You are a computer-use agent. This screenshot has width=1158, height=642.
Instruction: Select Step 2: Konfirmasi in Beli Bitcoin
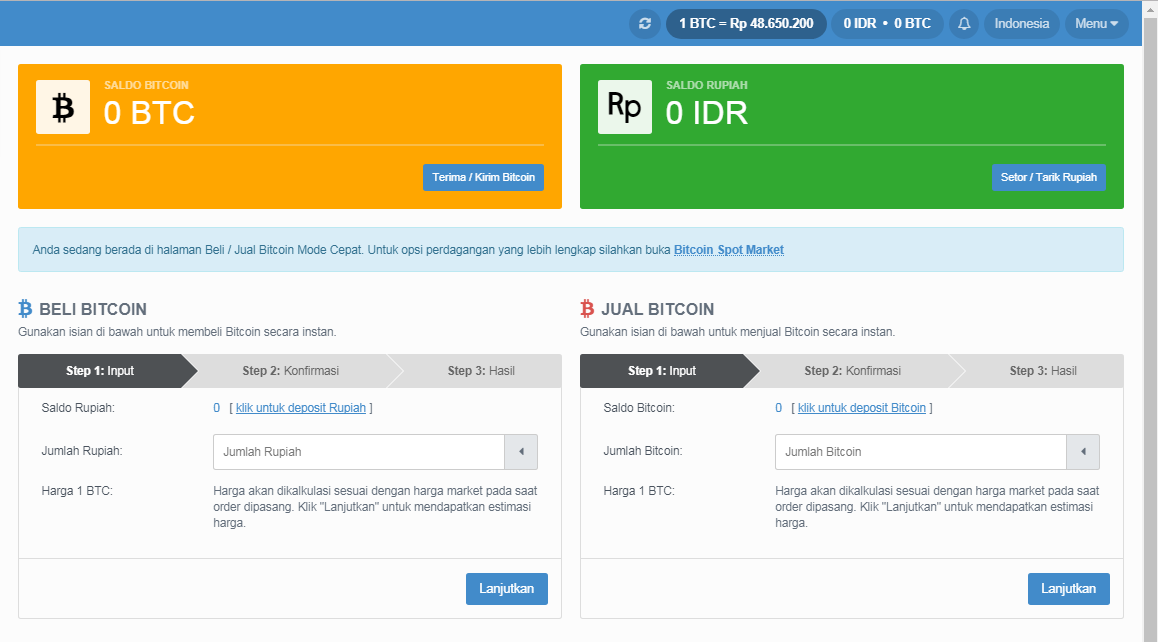click(291, 371)
